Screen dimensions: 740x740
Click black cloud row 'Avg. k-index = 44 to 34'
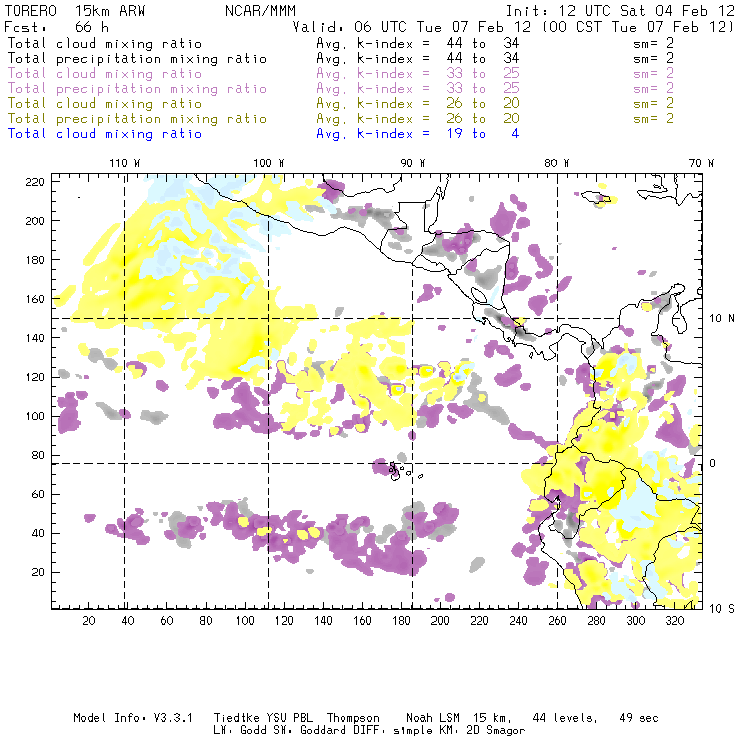click(x=418, y=43)
